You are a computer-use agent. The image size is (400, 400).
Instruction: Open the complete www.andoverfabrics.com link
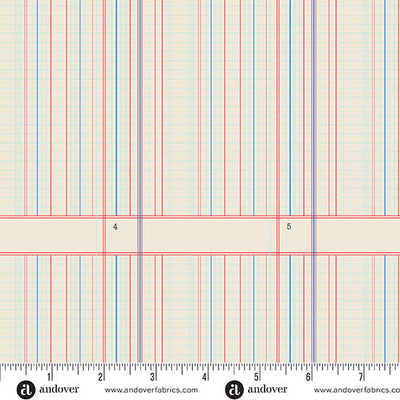tap(151, 390)
